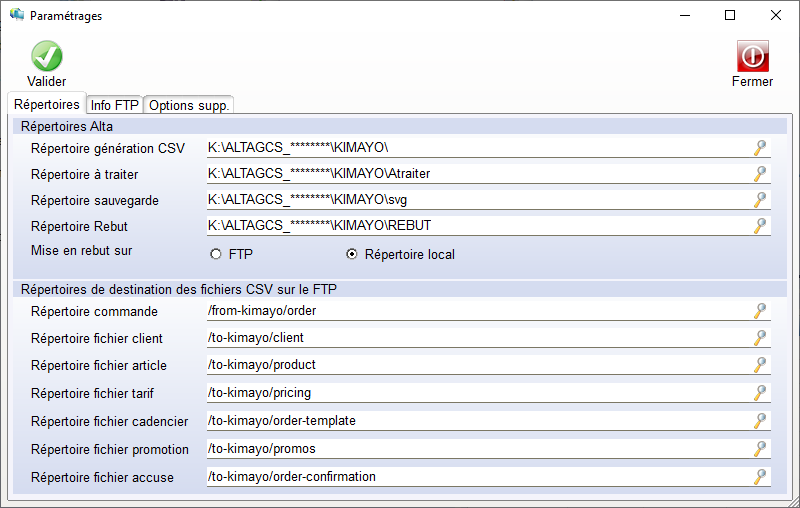The width and height of the screenshot is (800, 508).
Task: Click the Répertoire sauvegarde path input field
Action: 475,200
